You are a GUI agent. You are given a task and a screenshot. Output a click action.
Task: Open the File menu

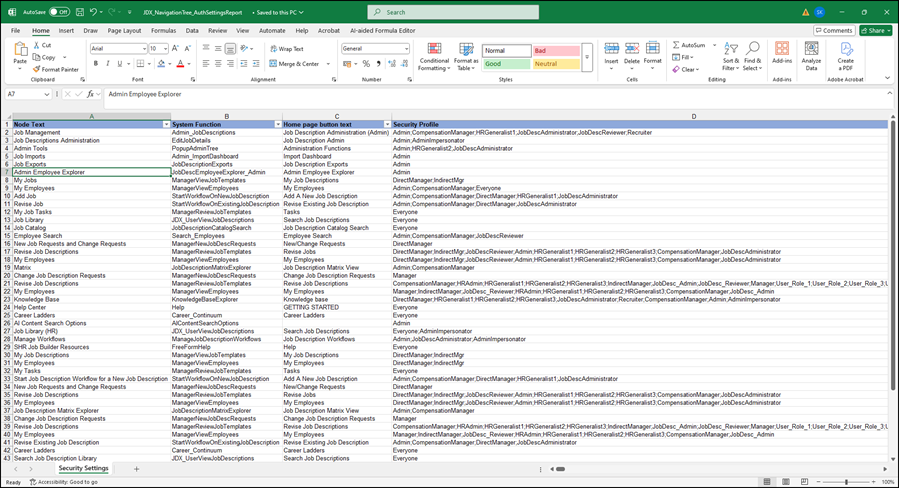pos(15,30)
